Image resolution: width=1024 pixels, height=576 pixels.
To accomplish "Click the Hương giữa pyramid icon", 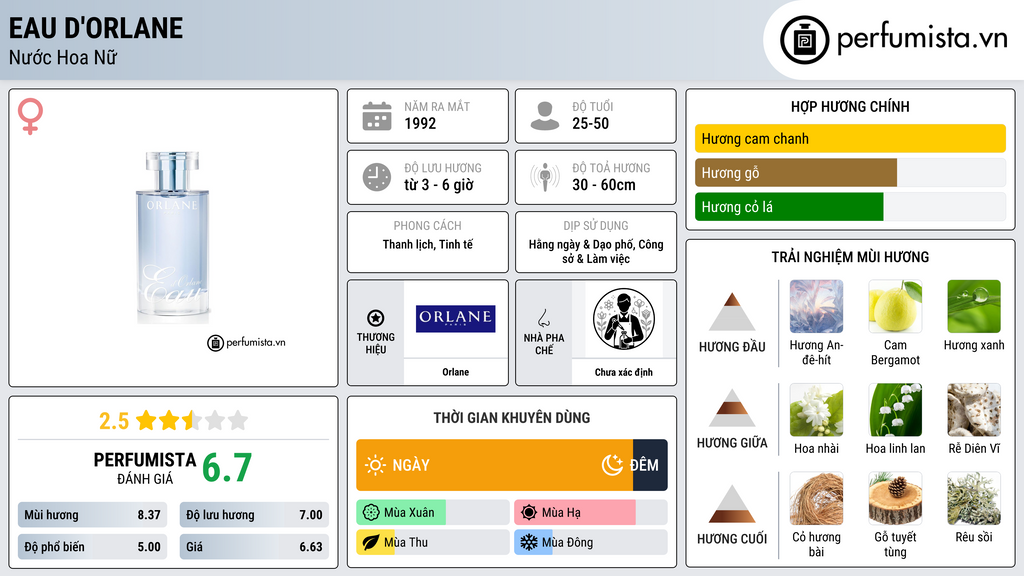I will pyautogui.click(x=732, y=408).
